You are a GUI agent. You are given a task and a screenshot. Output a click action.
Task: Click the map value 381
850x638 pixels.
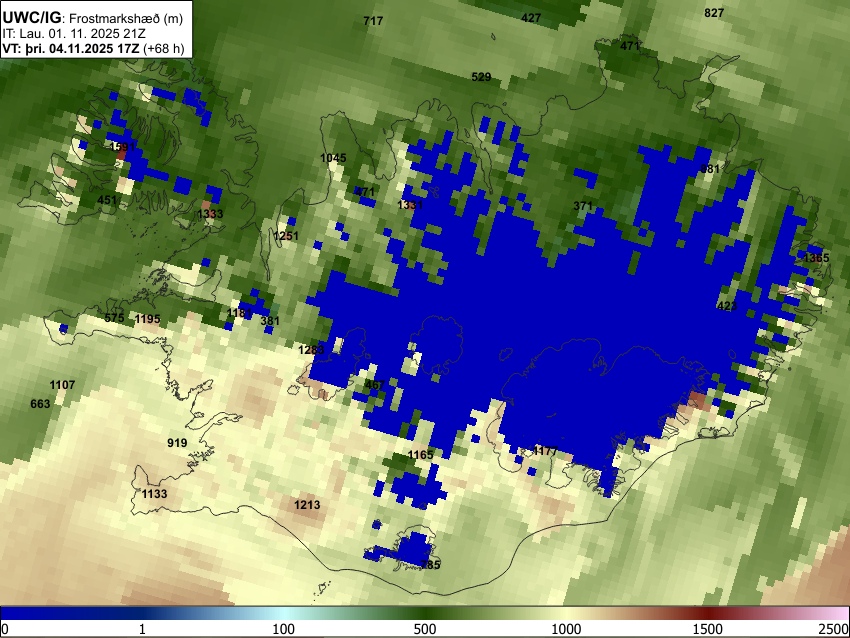pos(270,321)
